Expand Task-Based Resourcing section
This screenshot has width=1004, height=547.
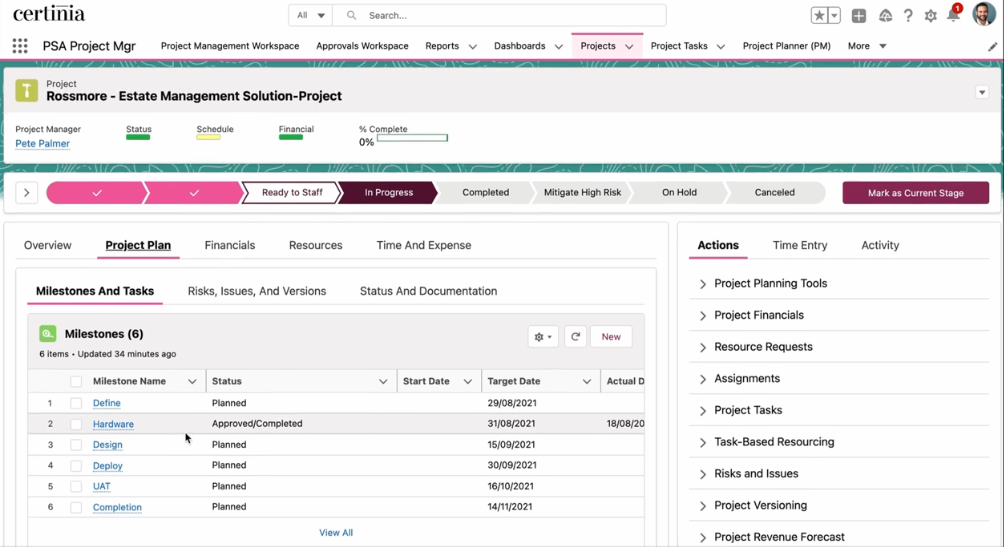point(702,443)
